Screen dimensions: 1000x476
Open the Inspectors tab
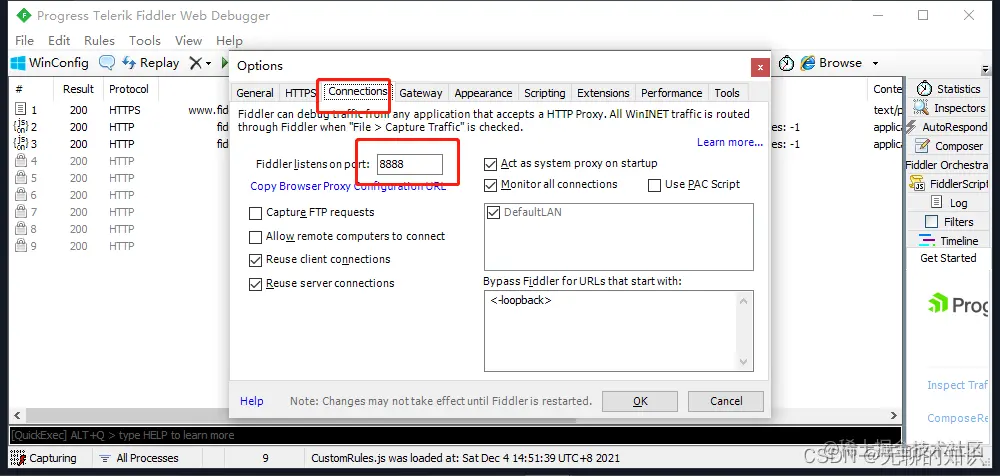(x=950, y=108)
